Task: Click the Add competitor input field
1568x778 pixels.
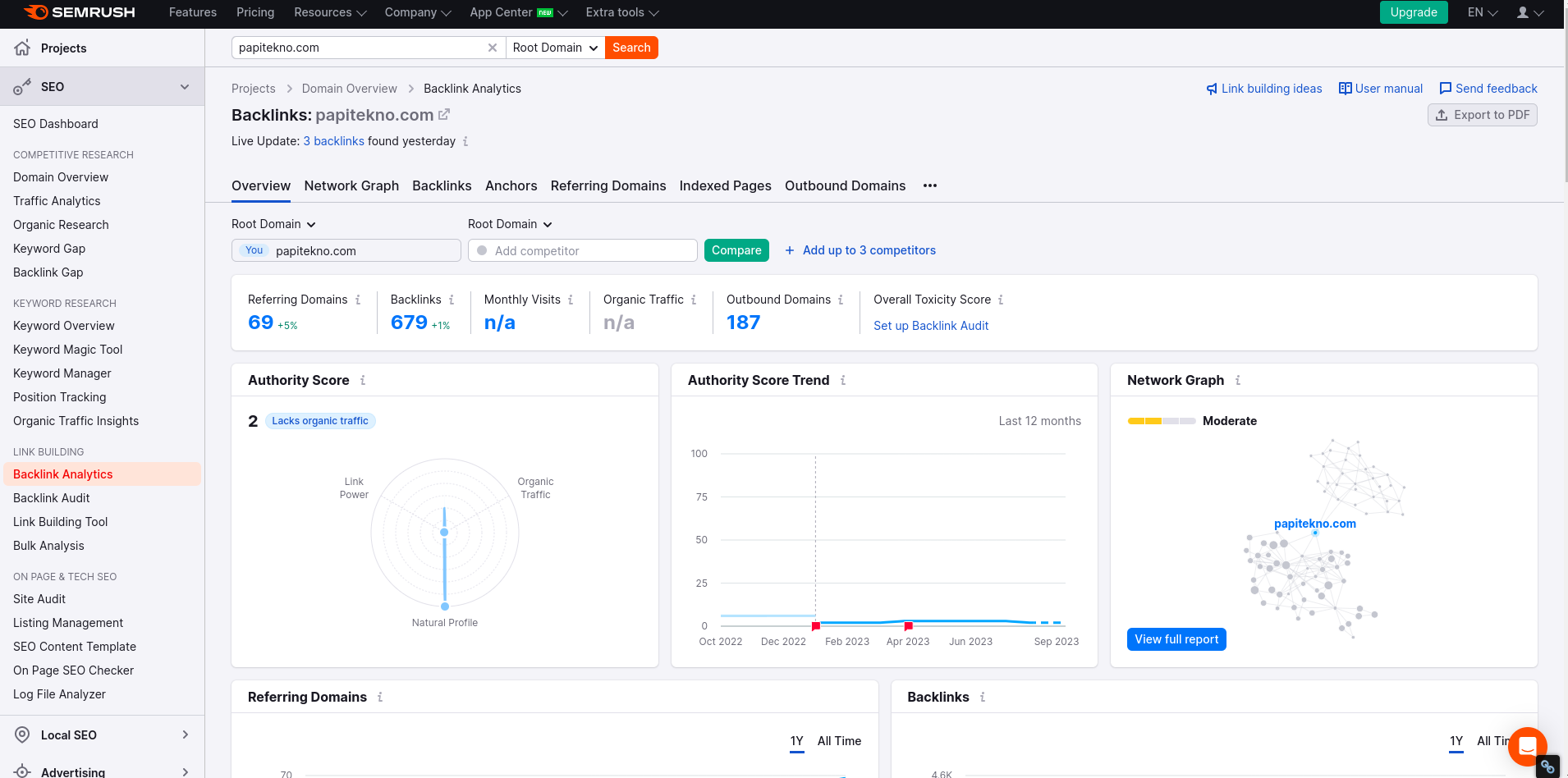Action: click(x=583, y=250)
